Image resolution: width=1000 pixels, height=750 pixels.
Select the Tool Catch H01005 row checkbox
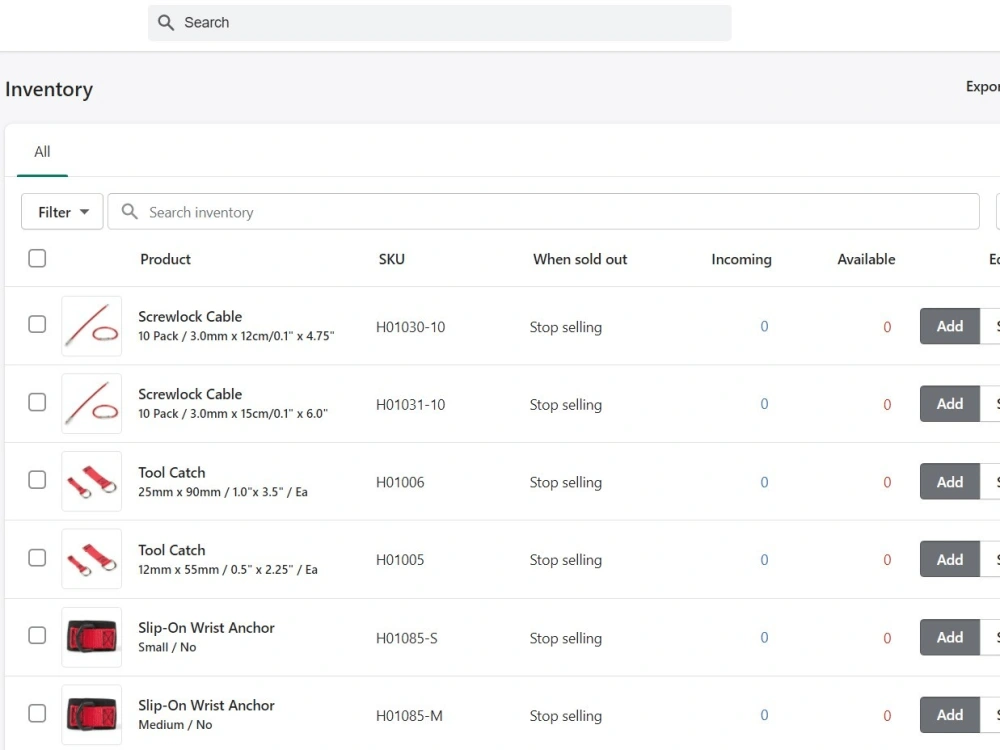coord(37,557)
